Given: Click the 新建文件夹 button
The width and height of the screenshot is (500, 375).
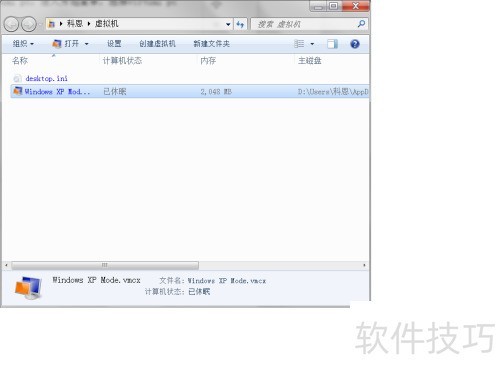Looking at the screenshot, I should coord(211,44).
